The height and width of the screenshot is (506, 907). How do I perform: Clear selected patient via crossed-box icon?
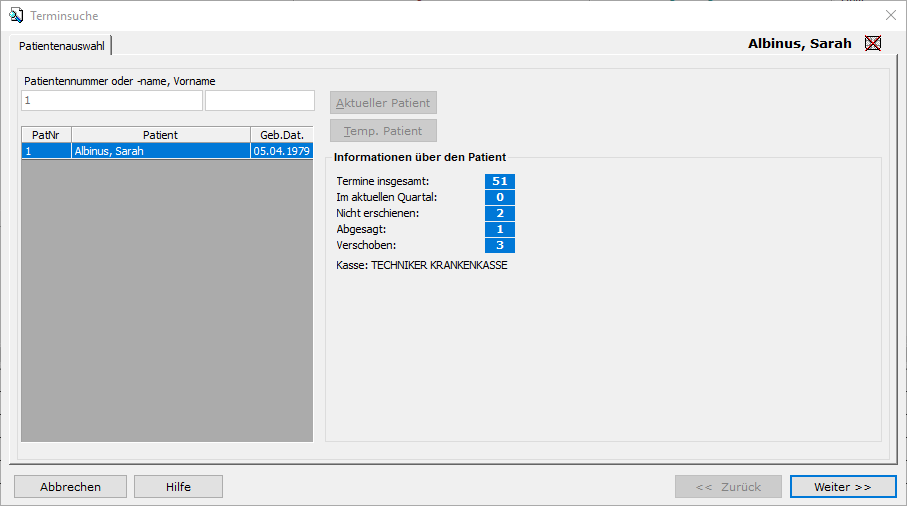tap(873, 43)
